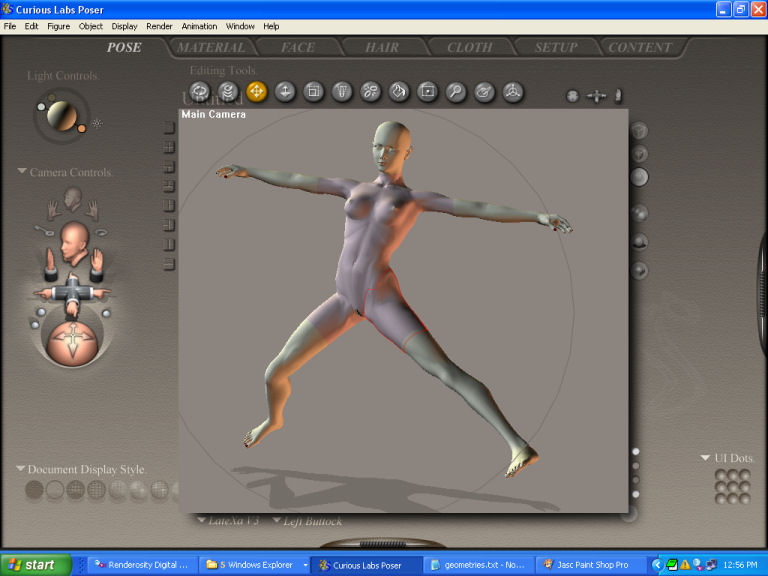
Task: Select the Chain Break tool
Action: 370,92
